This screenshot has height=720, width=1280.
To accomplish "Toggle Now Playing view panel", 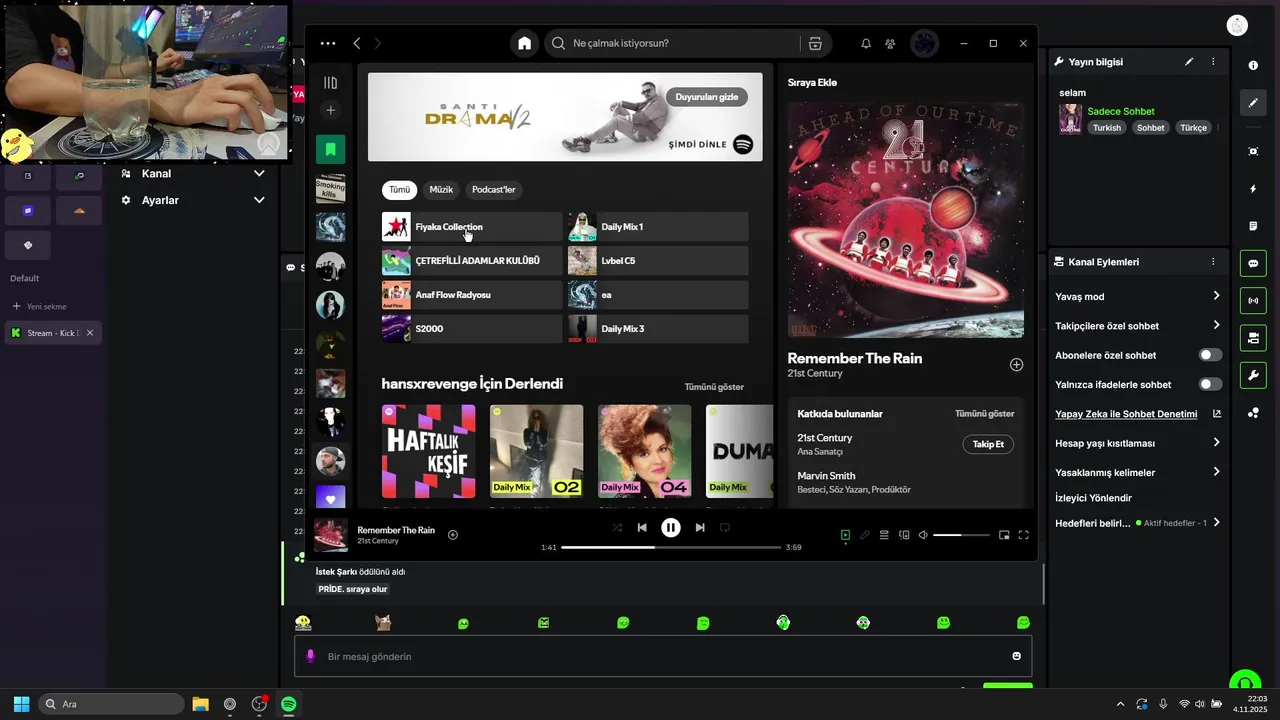I will (845, 535).
